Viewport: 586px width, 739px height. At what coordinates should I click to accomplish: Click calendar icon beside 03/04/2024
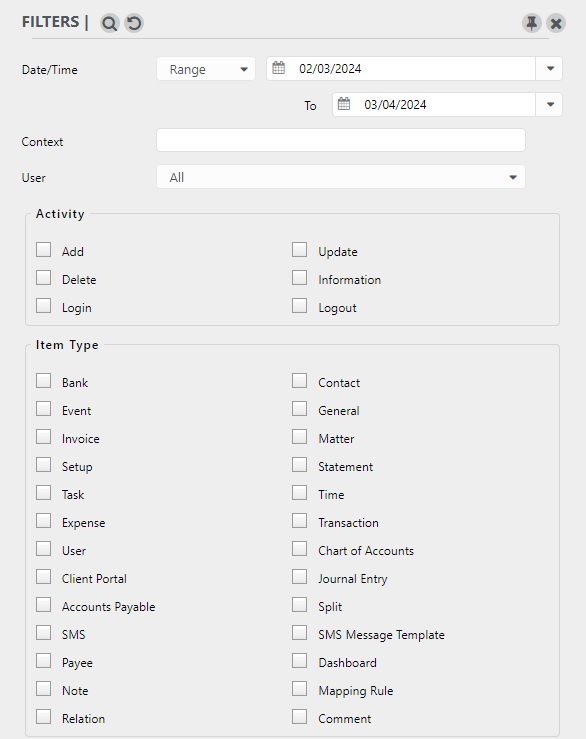click(344, 104)
